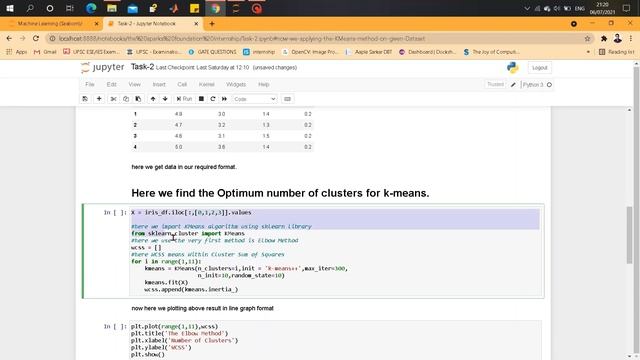Click the plt.plot code cell
This screenshot has width=640, height=360.
pyautogui.click(x=336, y=340)
